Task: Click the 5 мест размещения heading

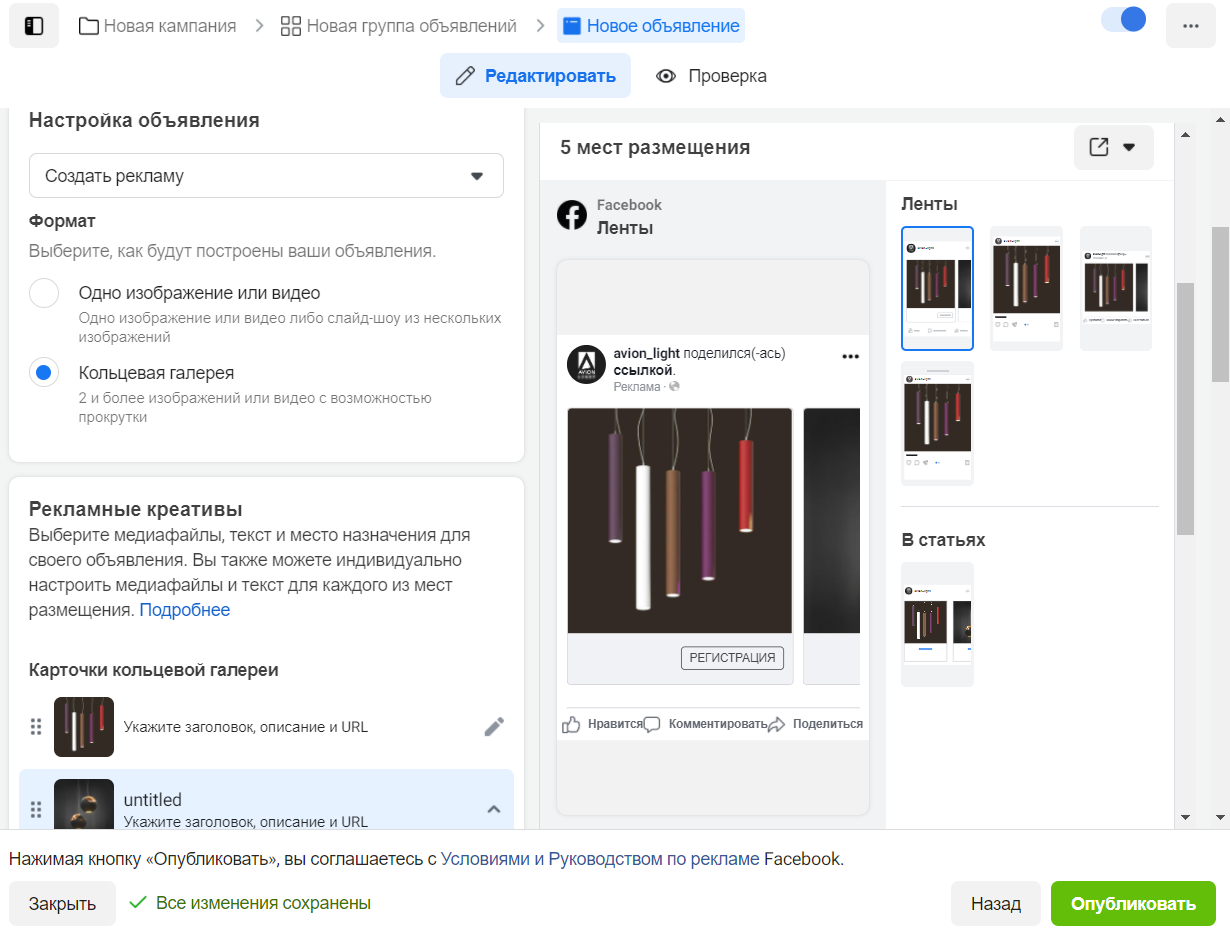Action: click(x=655, y=148)
